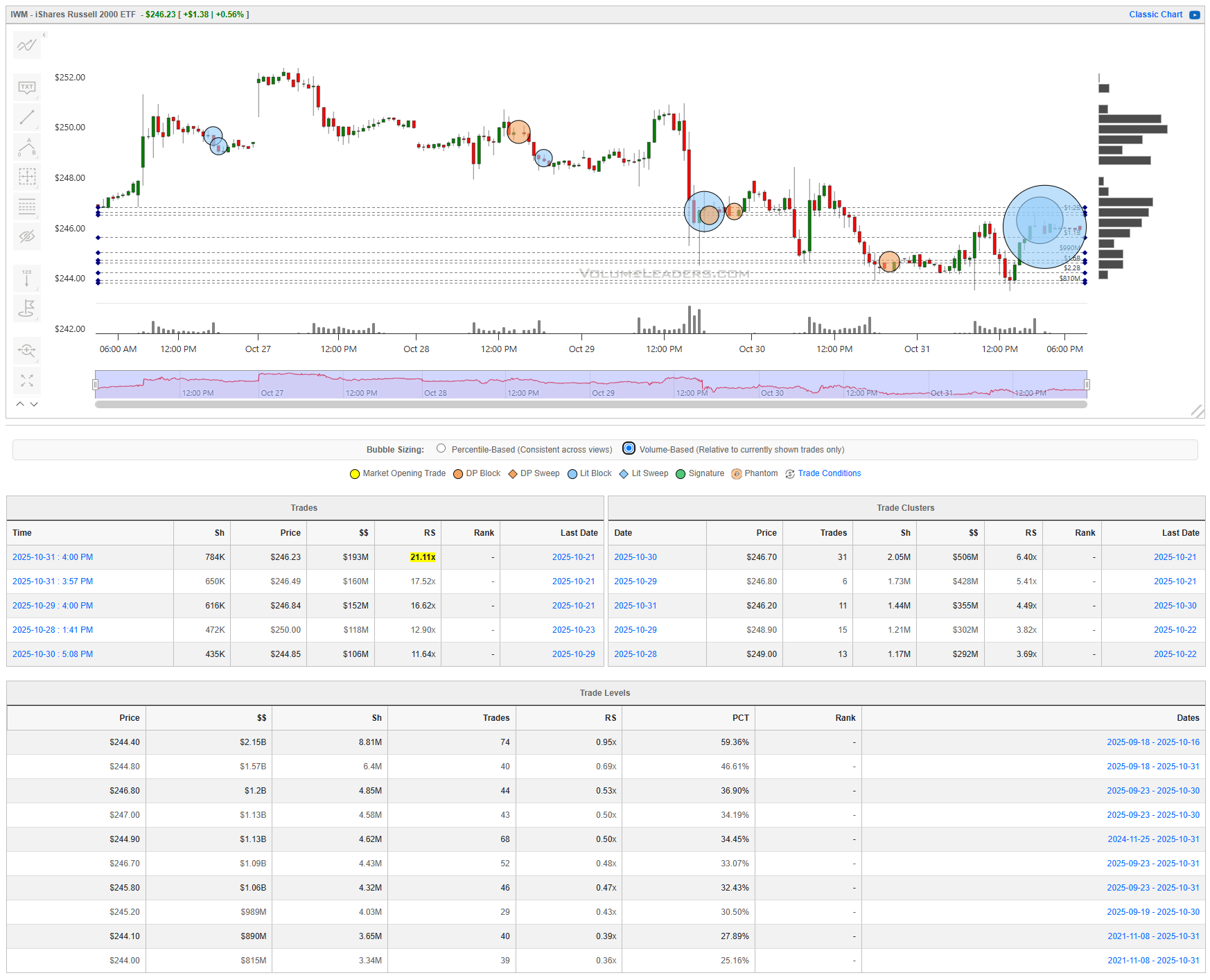
Task: Toggle hide drawings eye icon
Action: [x=27, y=236]
